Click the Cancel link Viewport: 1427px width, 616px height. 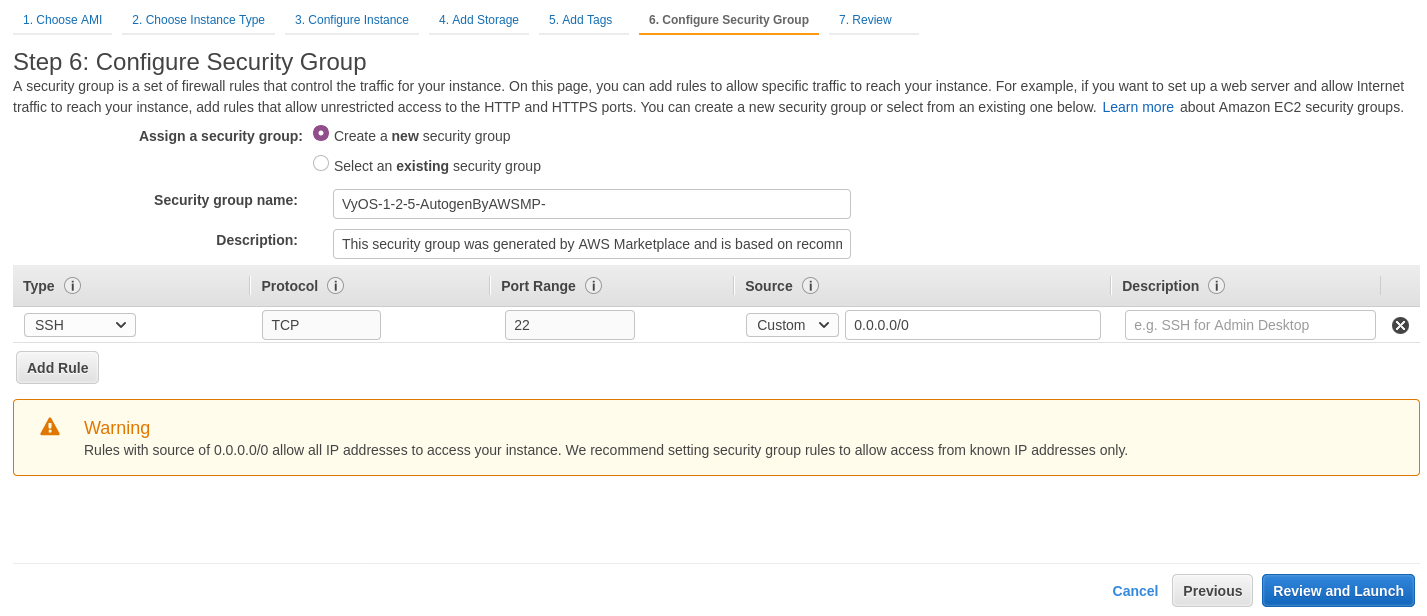coord(1135,590)
